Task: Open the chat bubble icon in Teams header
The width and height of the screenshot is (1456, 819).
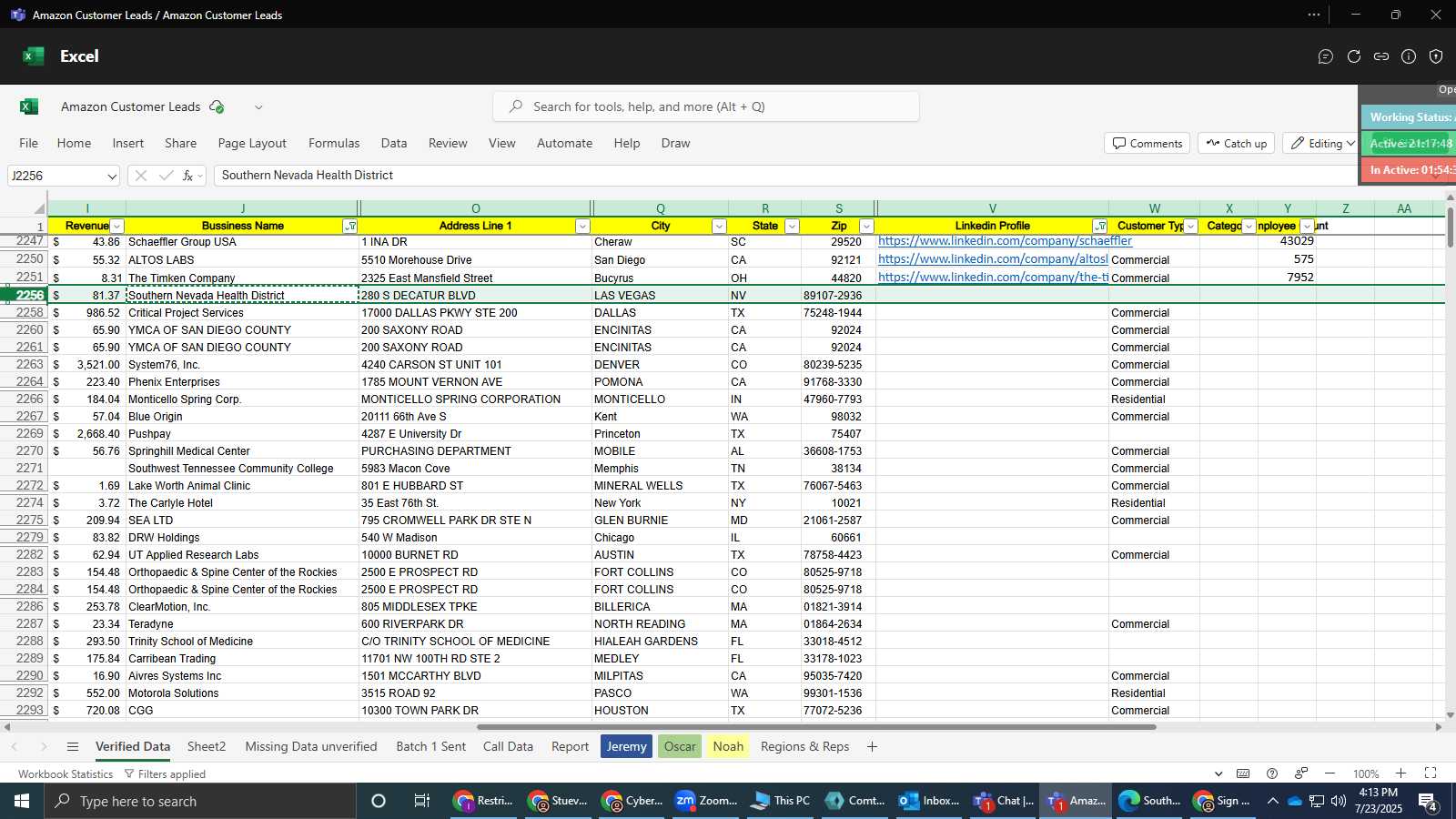Action: (x=1326, y=56)
